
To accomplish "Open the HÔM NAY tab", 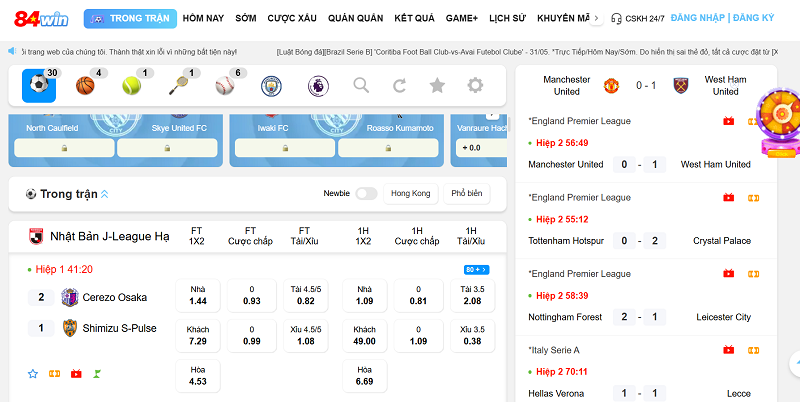I will [x=203, y=18].
